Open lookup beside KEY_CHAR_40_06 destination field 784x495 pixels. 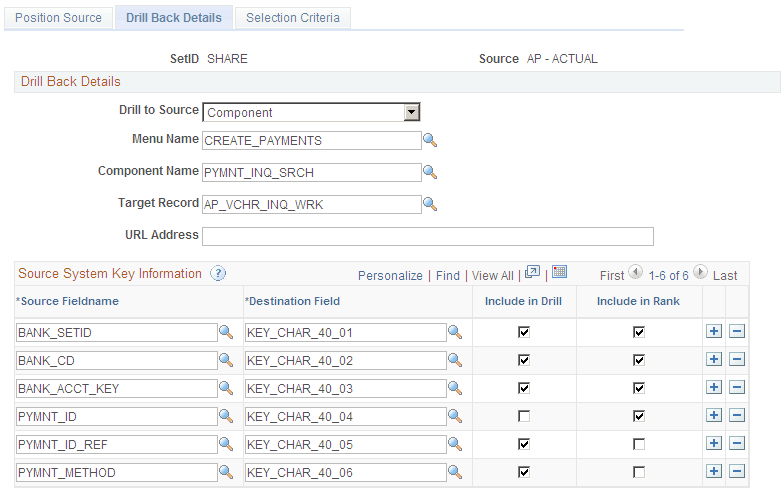click(455, 472)
